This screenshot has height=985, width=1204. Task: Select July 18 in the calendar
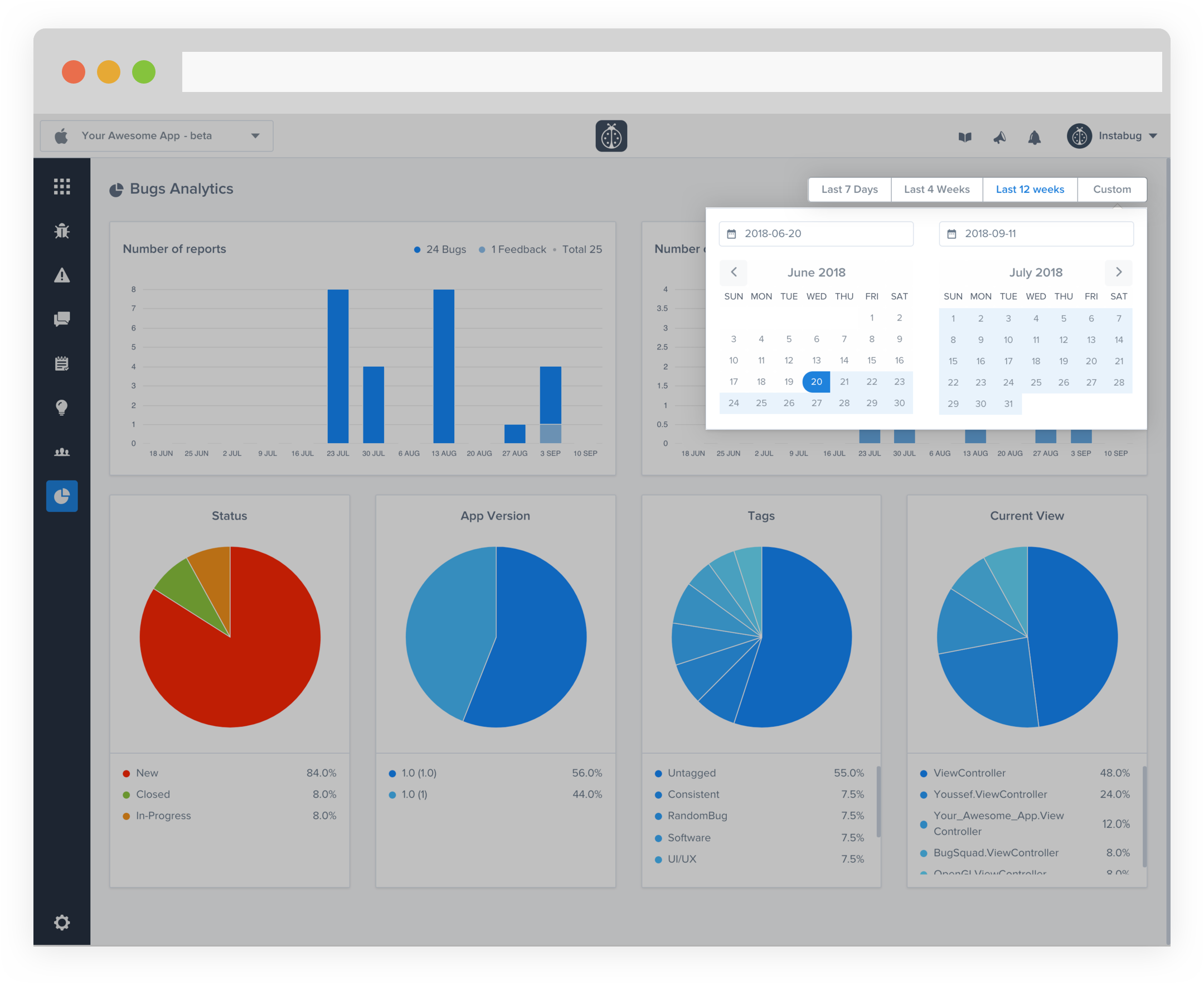tap(1036, 361)
